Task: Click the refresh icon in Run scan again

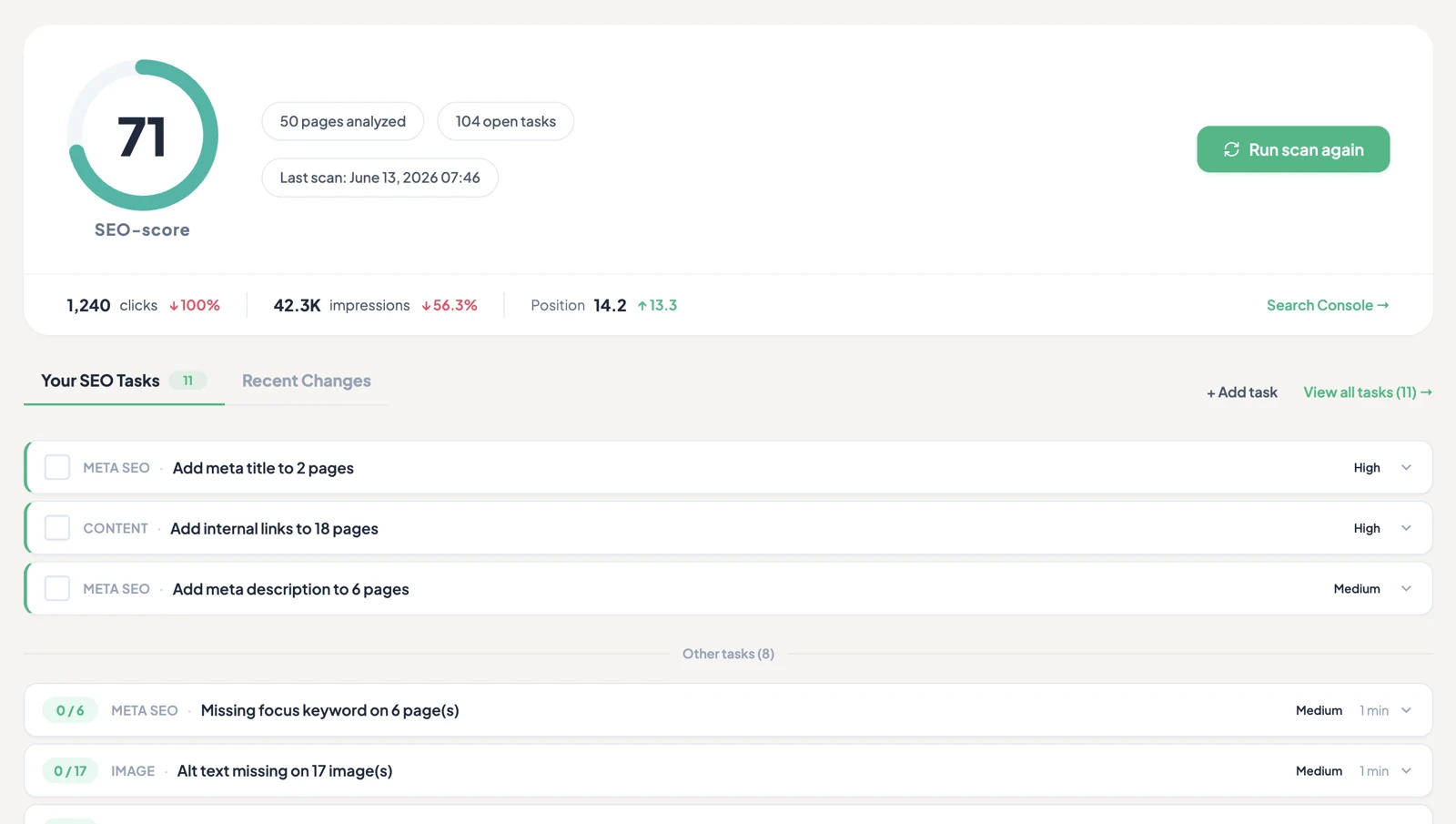Action: point(1231,149)
